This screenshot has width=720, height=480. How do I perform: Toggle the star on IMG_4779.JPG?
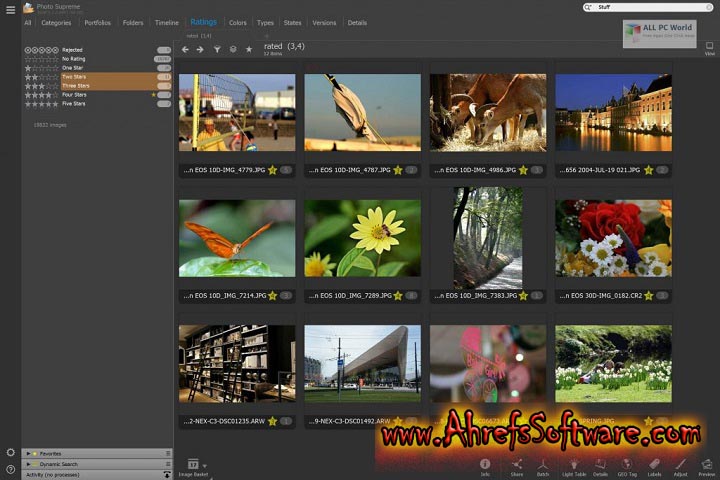[272, 170]
